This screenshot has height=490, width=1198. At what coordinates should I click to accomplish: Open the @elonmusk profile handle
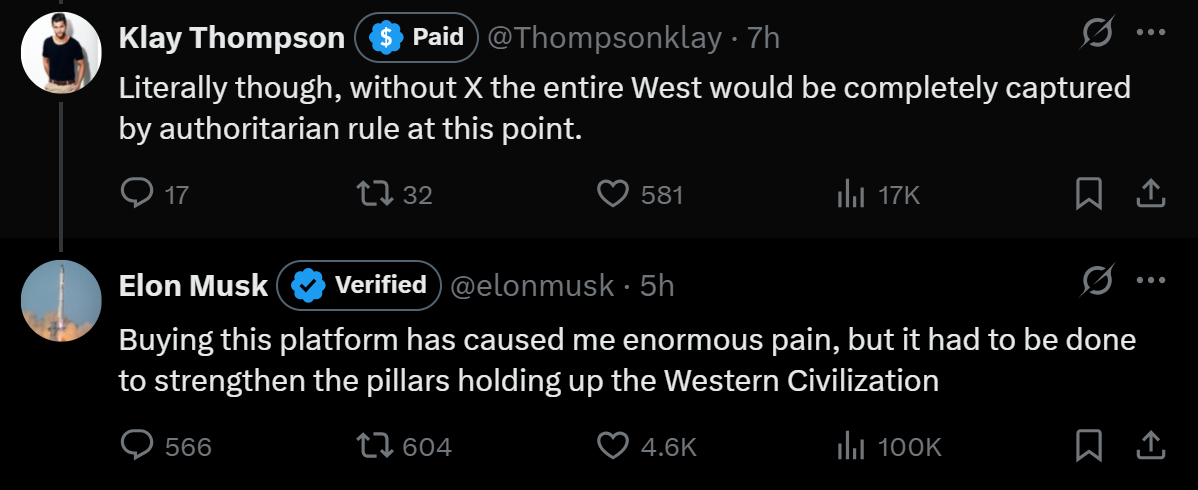click(532, 286)
